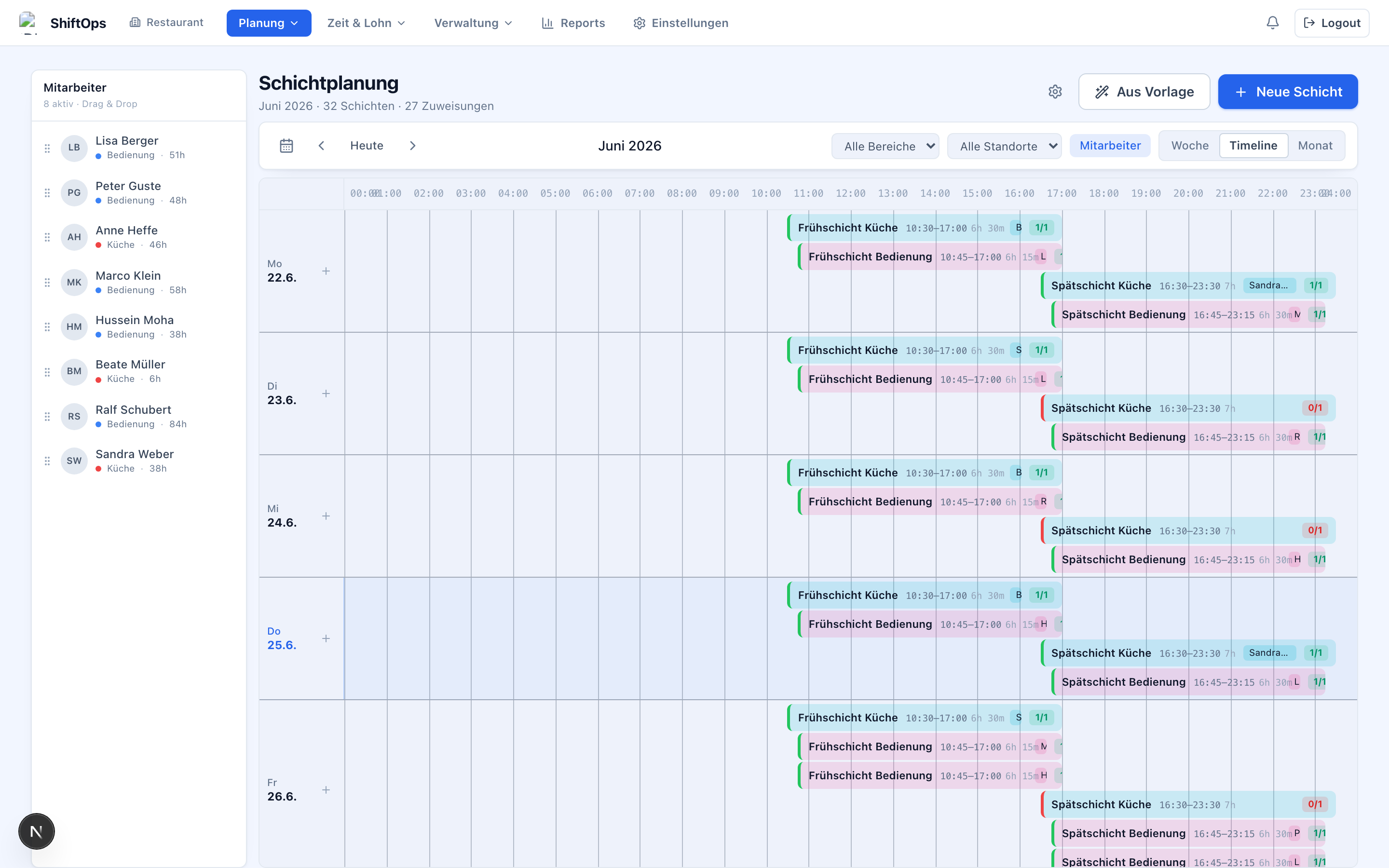Screen dimensions: 1389x868
Task: Add shift on Wednesday 24.6. plus
Action: coord(326,516)
